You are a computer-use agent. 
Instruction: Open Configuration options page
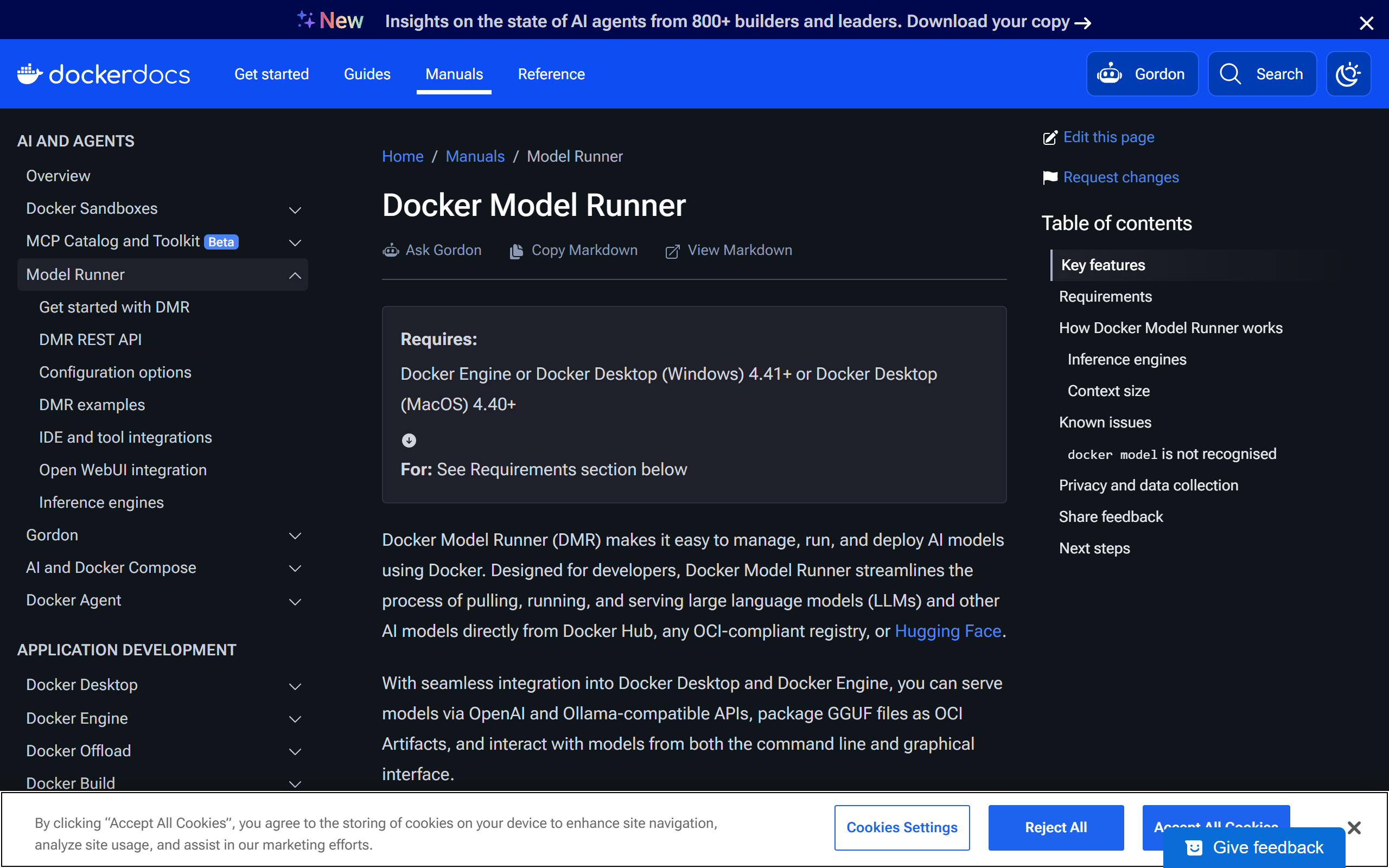tap(115, 372)
